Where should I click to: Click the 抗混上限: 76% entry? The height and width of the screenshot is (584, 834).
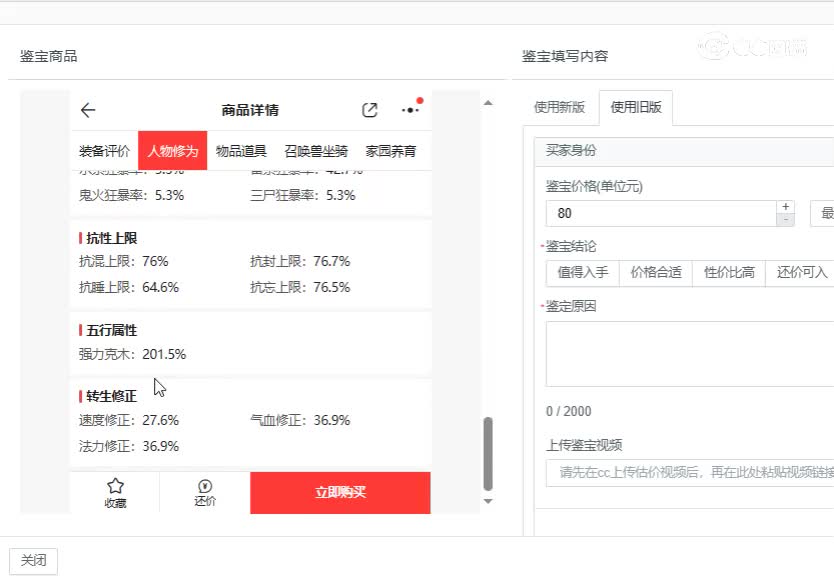(123, 262)
